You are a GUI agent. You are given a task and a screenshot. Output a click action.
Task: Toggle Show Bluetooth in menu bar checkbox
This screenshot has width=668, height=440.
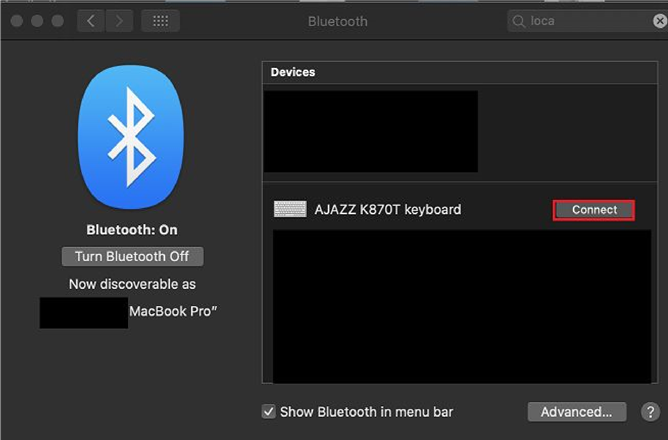pyautogui.click(x=269, y=412)
